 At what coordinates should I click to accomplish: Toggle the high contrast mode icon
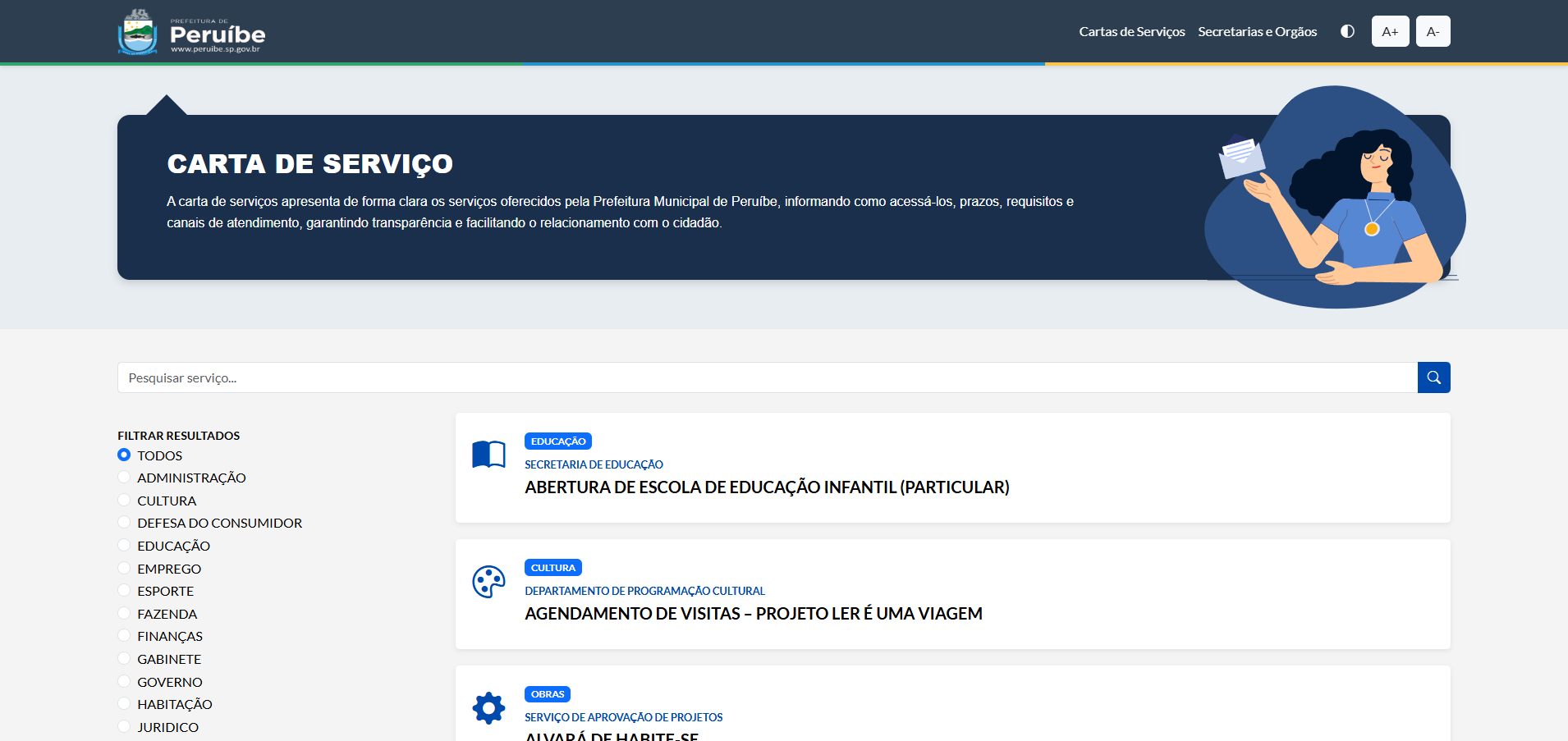coord(1347,31)
